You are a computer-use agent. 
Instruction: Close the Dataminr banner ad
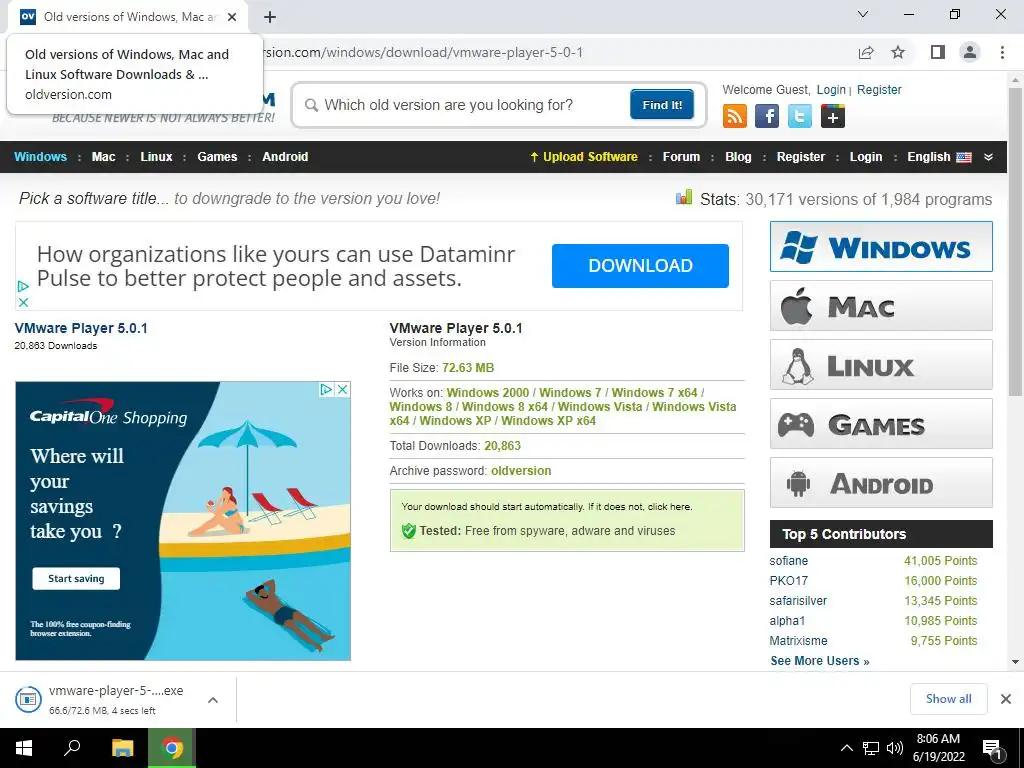(23, 302)
